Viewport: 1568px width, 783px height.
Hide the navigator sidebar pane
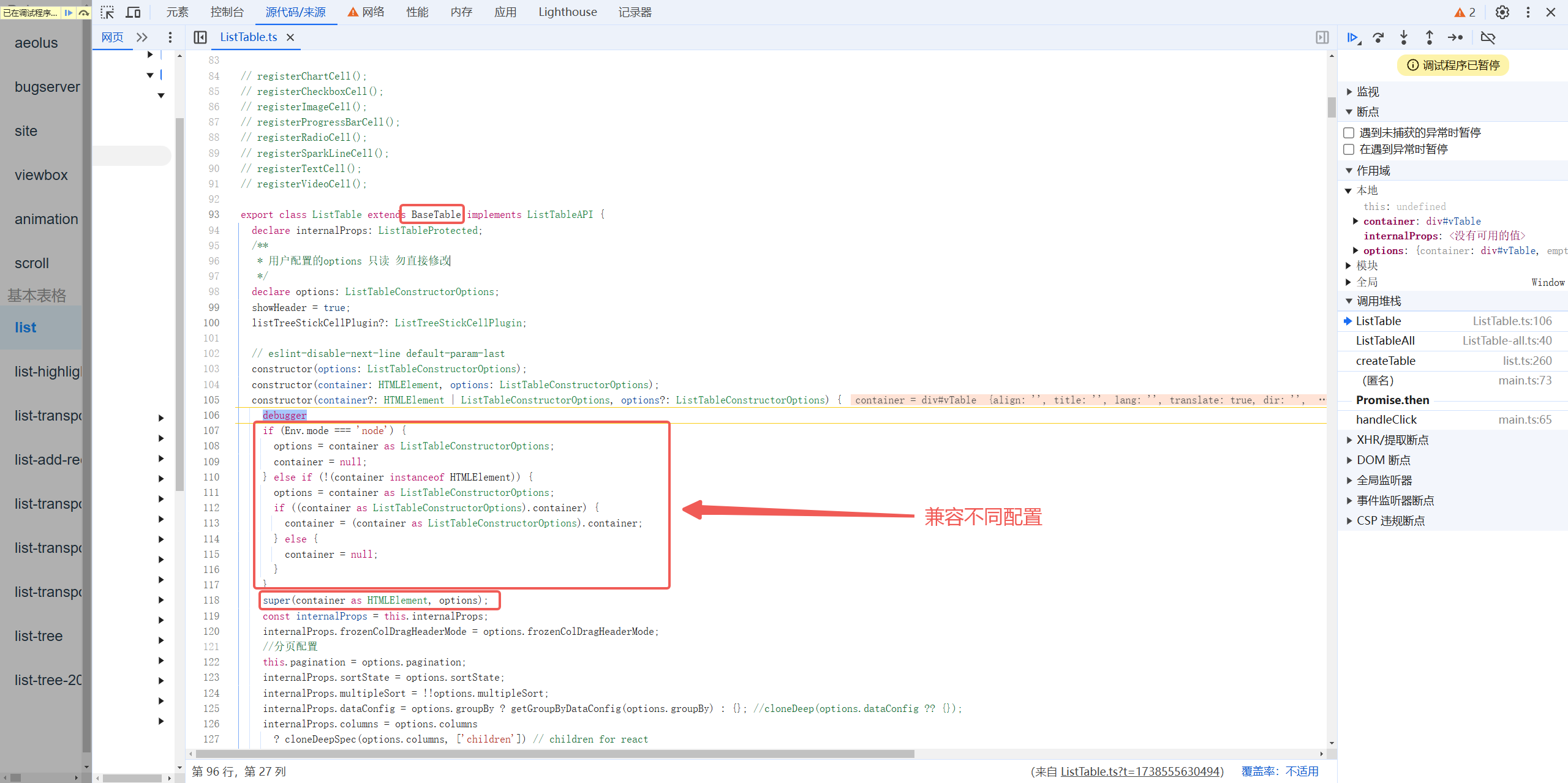click(200, 37)
